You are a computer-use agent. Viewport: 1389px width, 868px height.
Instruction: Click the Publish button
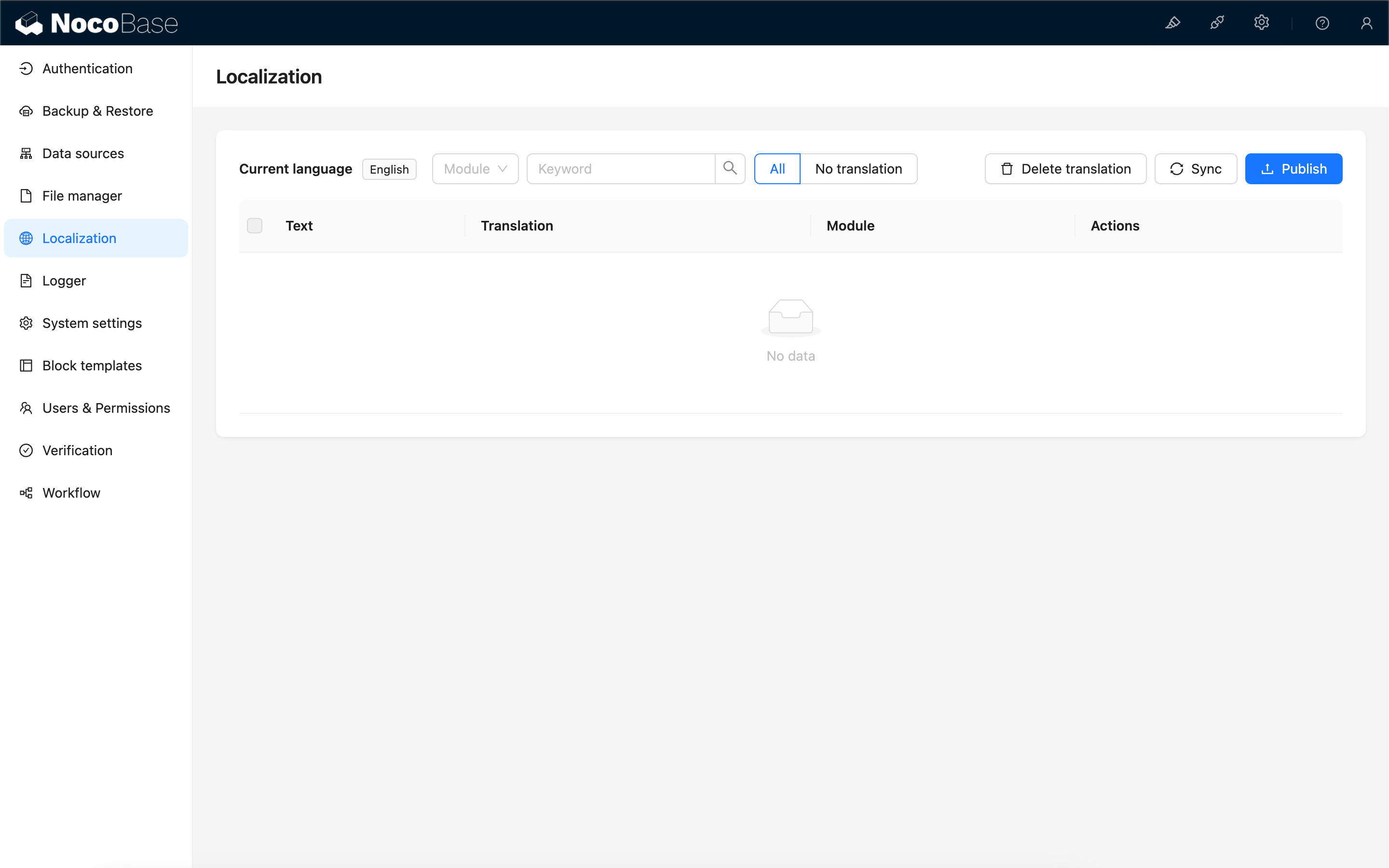point(1293,169)
